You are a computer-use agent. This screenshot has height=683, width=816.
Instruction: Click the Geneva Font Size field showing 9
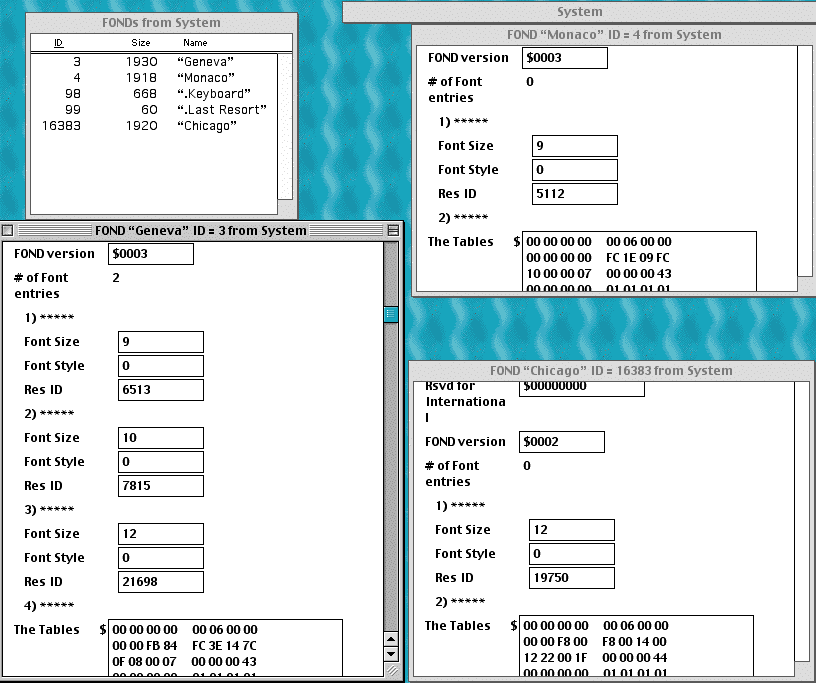coord(161,342)
